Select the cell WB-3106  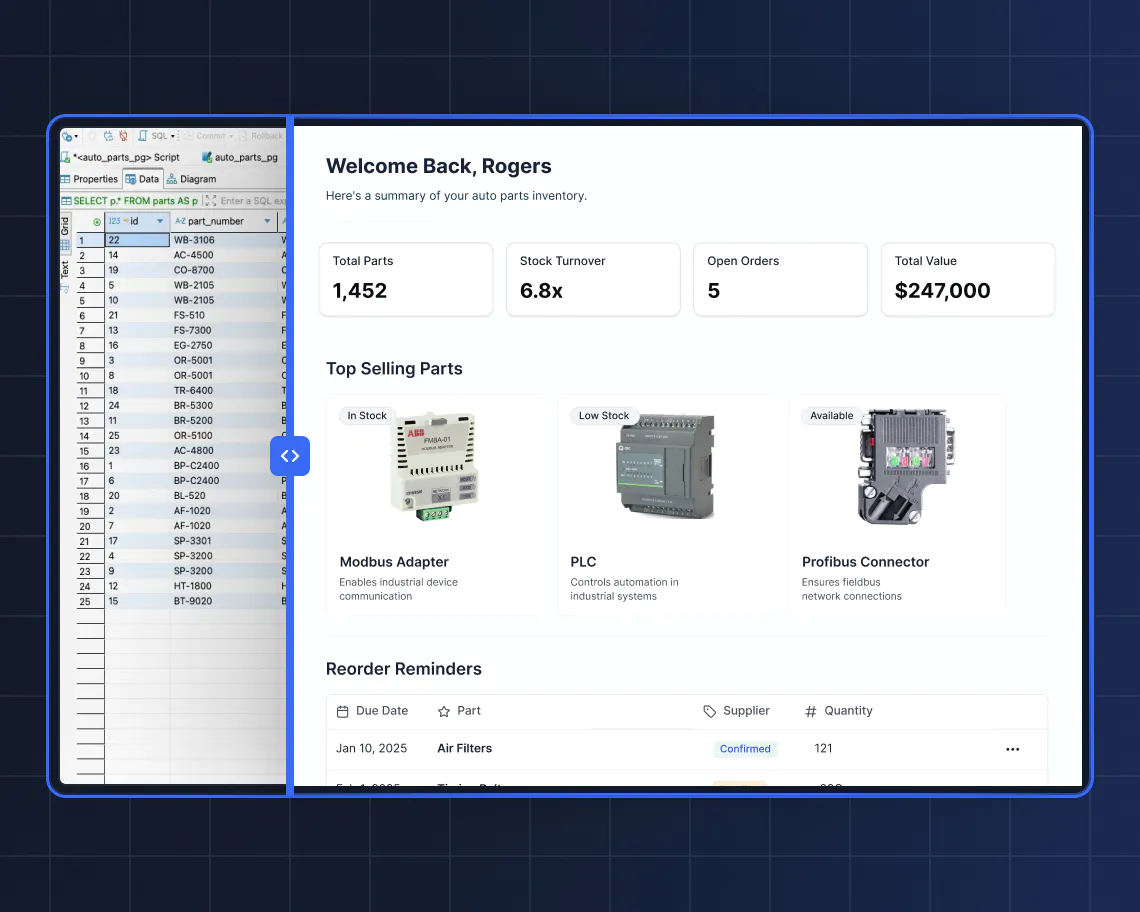pos(225,240)
